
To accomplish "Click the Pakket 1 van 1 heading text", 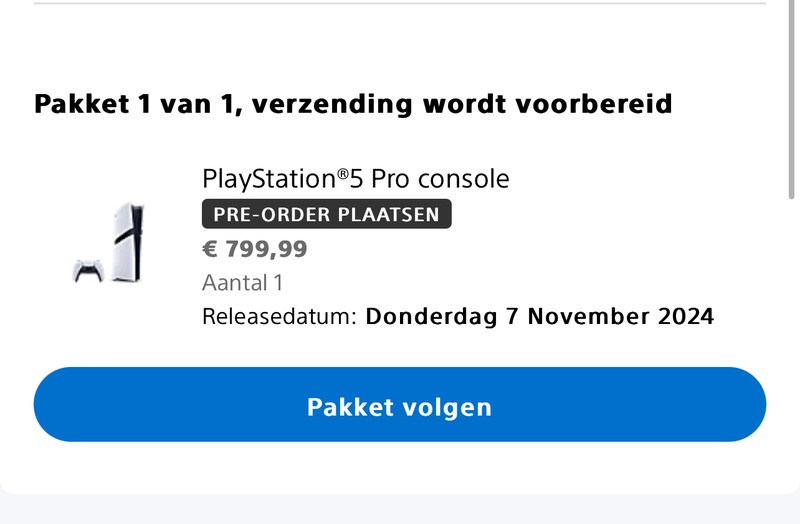I will 136,104.
